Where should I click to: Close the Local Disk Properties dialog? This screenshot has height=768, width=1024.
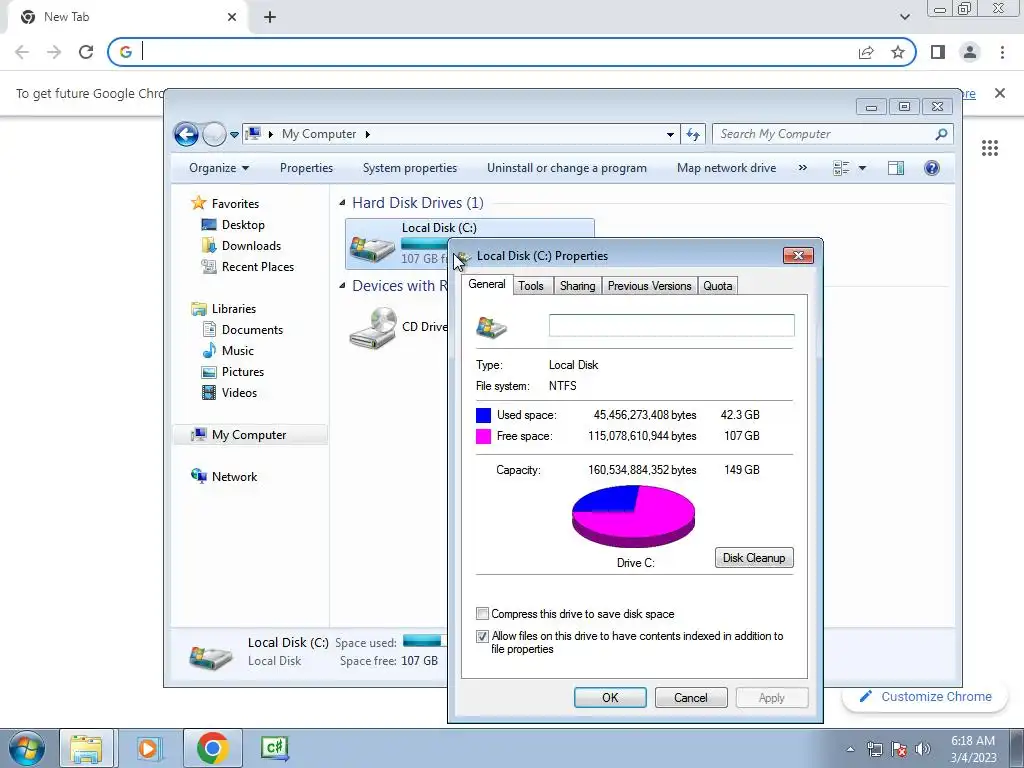click(798, 255)
